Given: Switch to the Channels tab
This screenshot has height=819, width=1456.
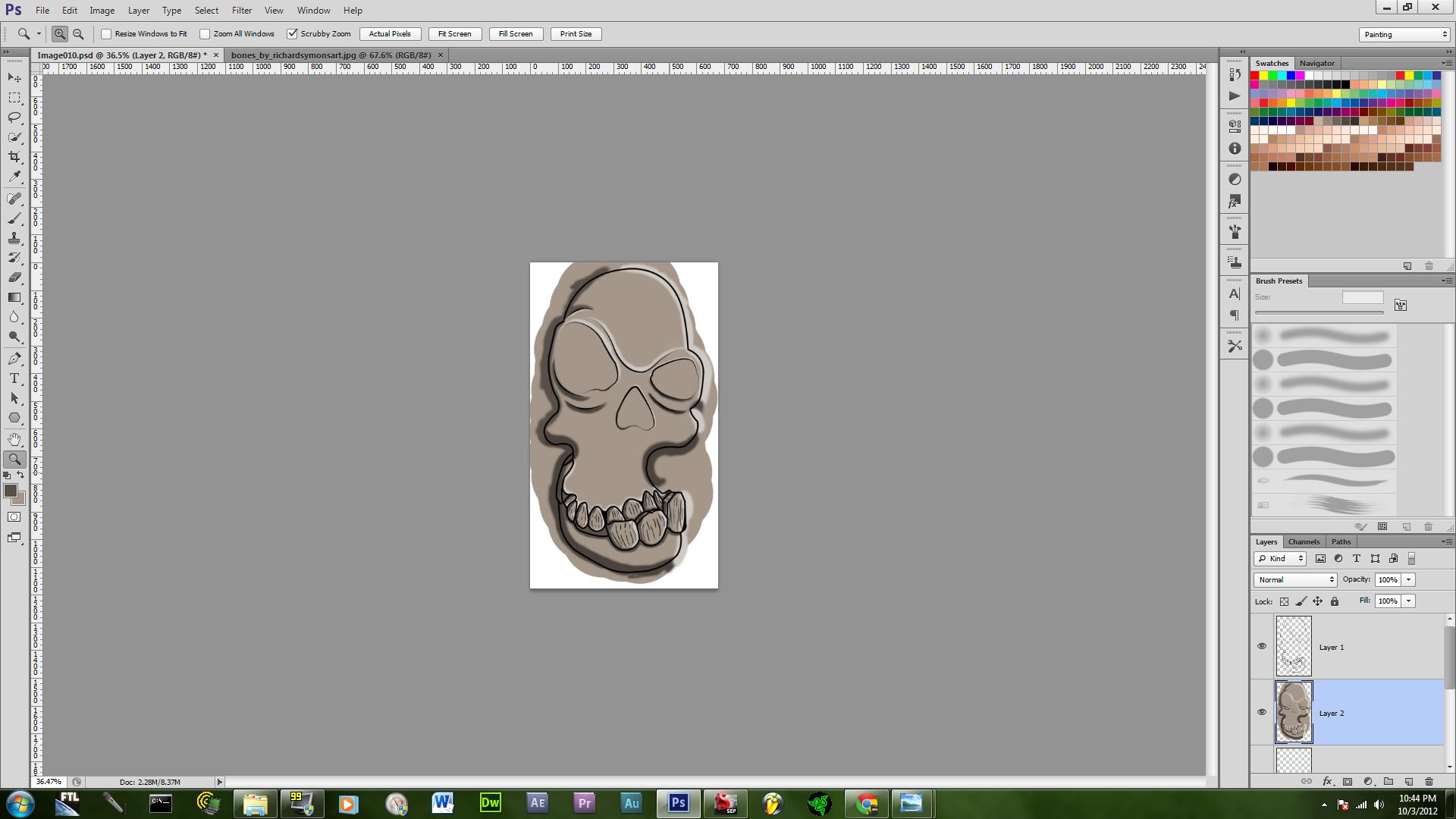Looking at the screenshot, I should [x=1304, y=542].
